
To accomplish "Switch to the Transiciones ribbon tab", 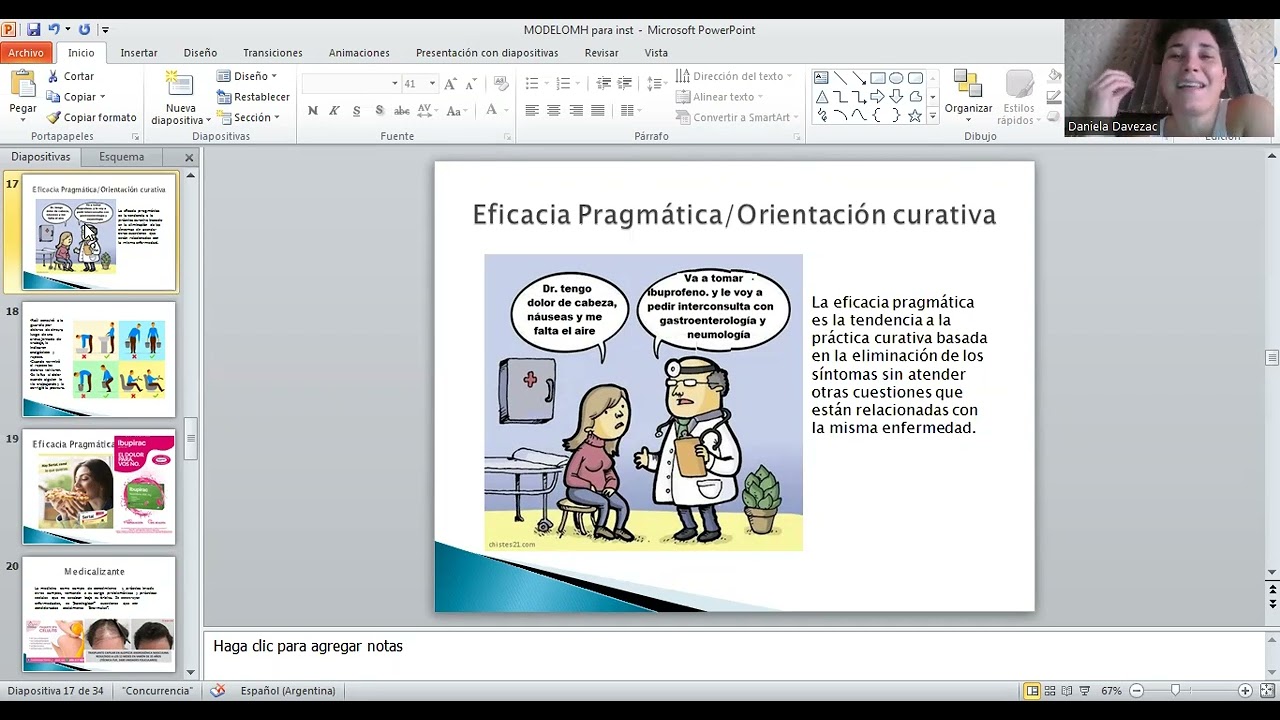I will 273,53.
